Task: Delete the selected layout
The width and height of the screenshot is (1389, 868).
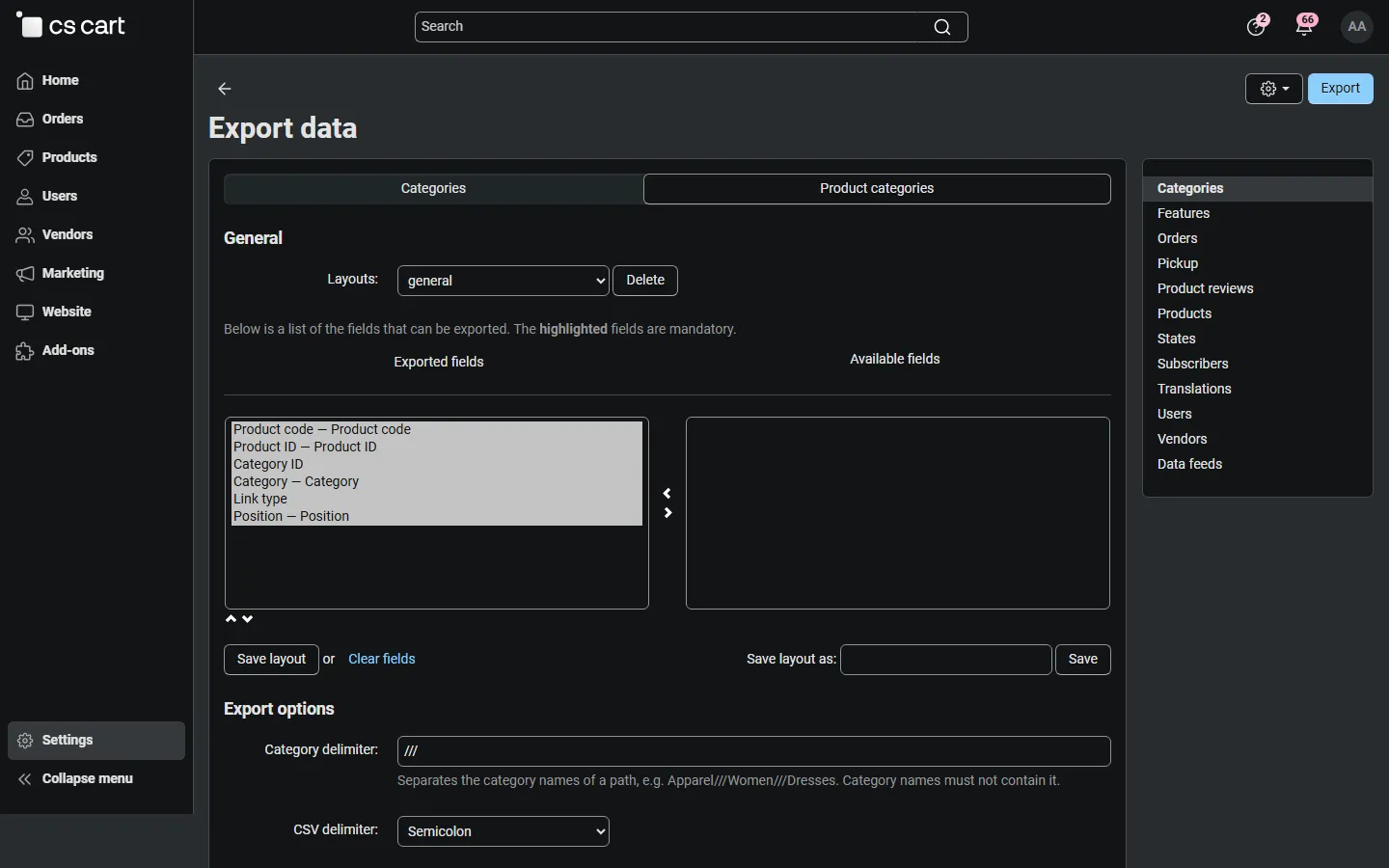Action: coord(645,281)
